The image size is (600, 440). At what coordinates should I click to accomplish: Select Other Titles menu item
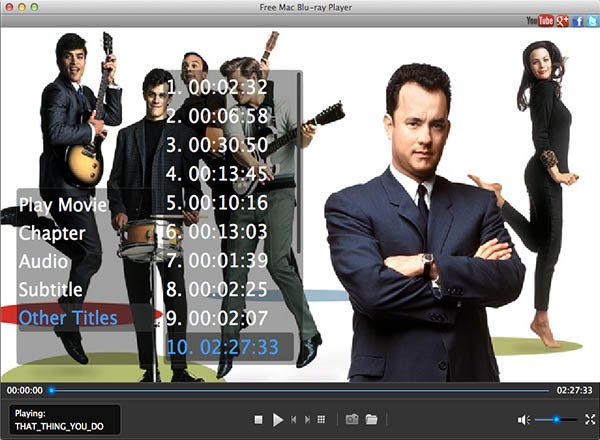pos(68,318)
